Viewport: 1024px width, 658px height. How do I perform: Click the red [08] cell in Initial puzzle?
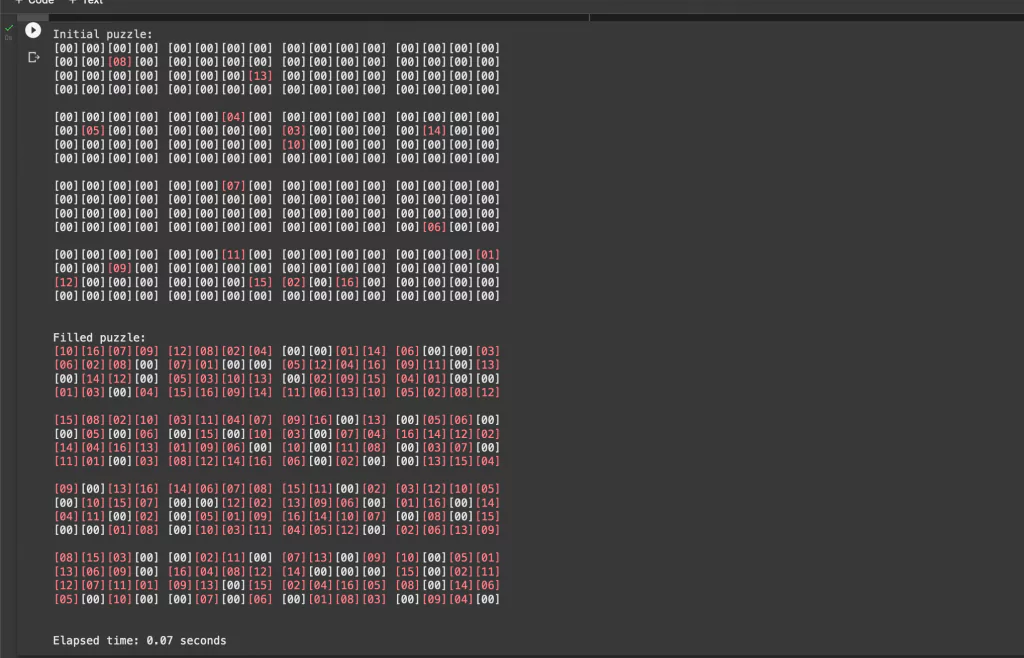pyautogui.click(x=120, y=62)
